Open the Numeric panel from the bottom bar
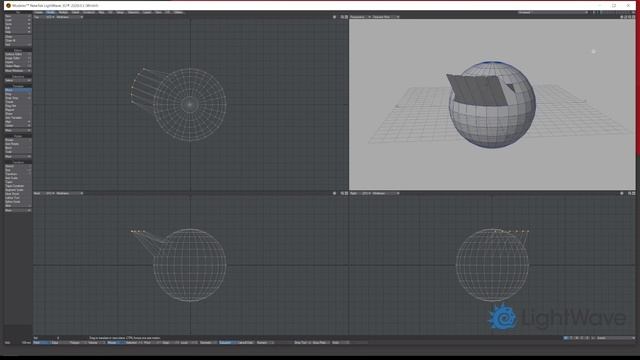 pyautogui.click(x=265, y=343)
